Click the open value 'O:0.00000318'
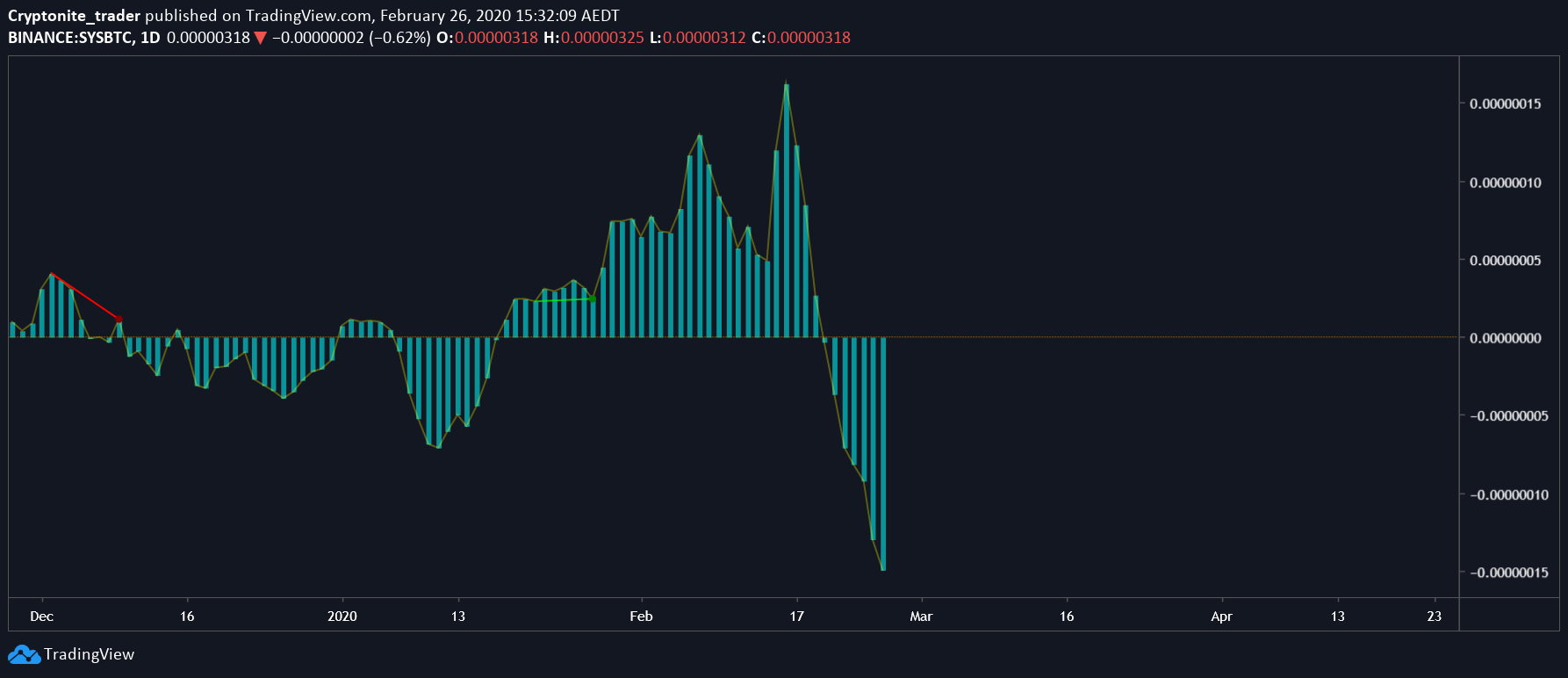The image size is (1568, 678). tap(487, 38)
